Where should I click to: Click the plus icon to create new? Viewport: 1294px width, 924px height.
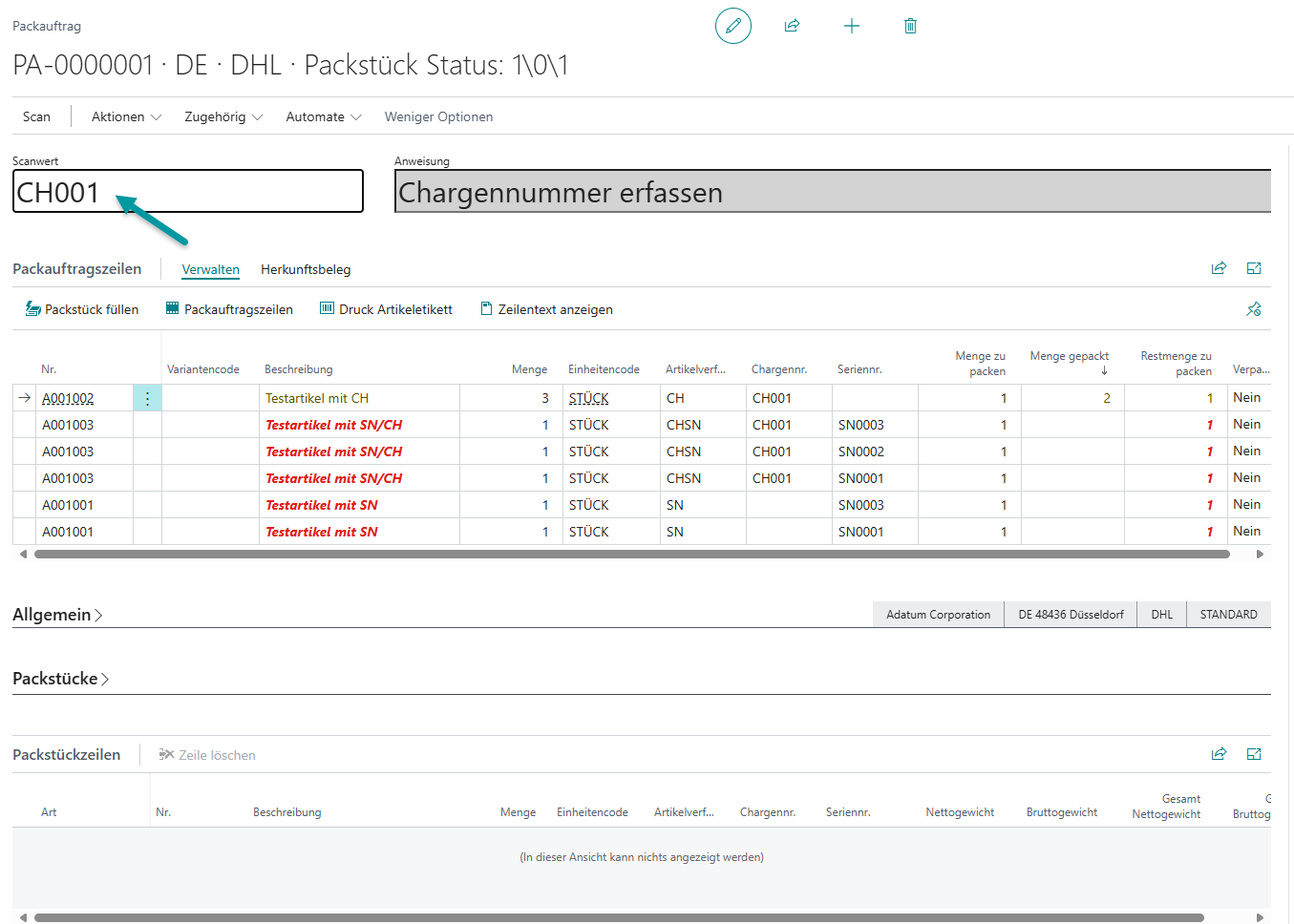click(x=852, y=26)
